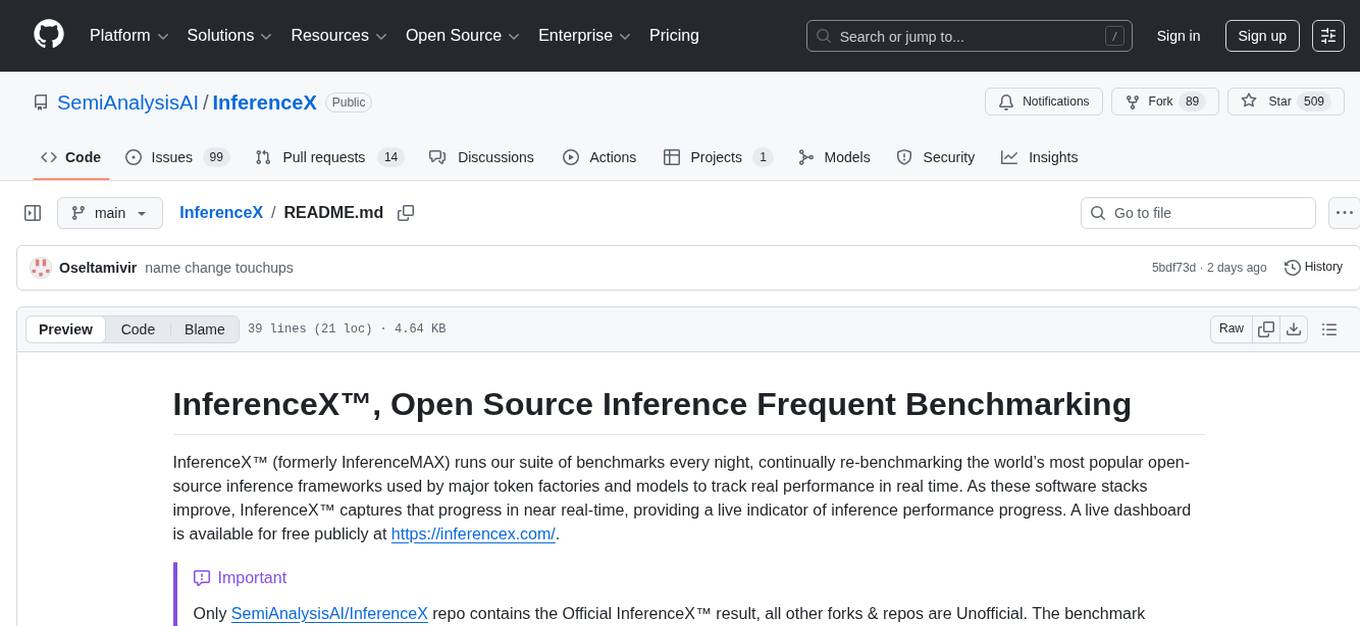
Task: Collapse the file tree side panel
Action: click(33, 213)
